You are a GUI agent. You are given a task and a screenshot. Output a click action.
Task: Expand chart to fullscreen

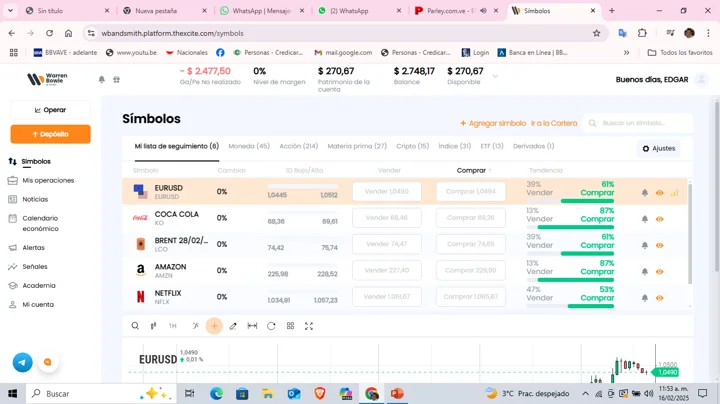click(x=309, y=326)
